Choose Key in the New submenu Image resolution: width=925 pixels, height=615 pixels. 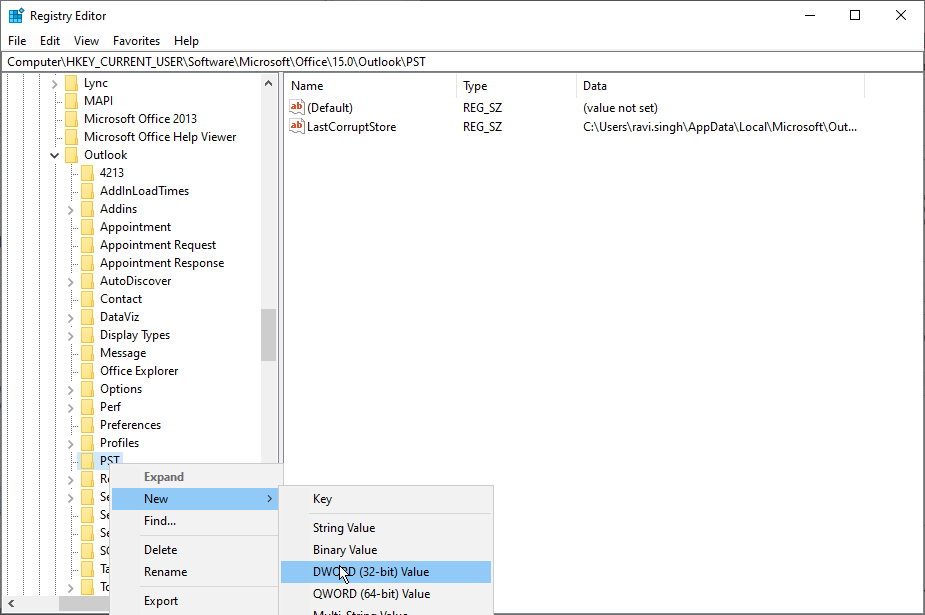coord(386,499)
